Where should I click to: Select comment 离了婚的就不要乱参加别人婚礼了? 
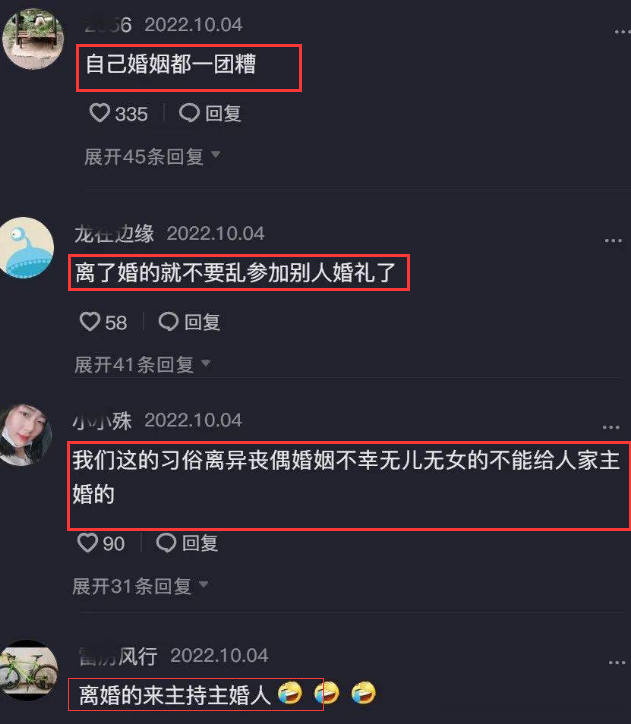[235, 272]
